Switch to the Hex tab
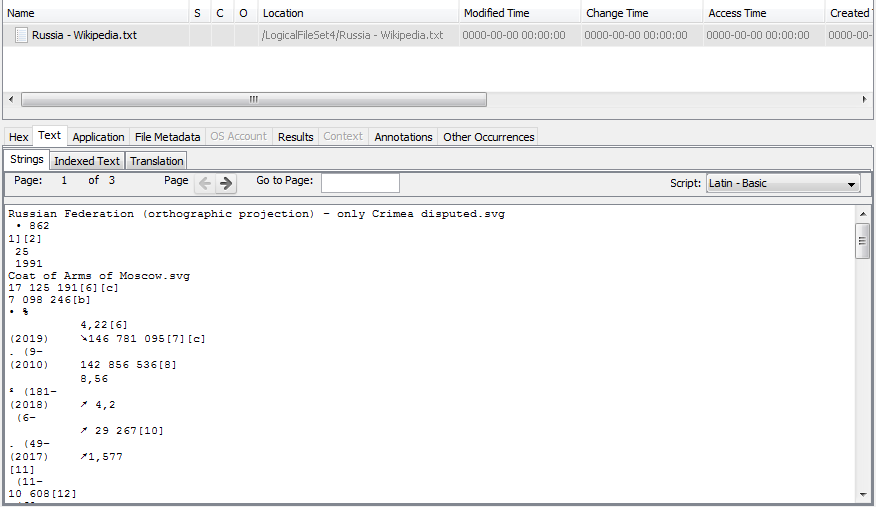 [19, 137]
